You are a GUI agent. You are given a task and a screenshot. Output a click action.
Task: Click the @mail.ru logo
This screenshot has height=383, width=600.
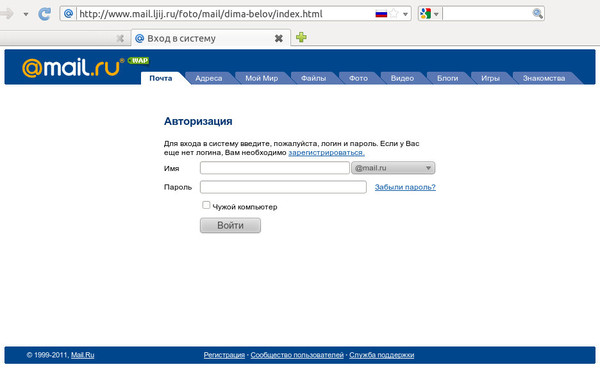[x=73, y=68]
